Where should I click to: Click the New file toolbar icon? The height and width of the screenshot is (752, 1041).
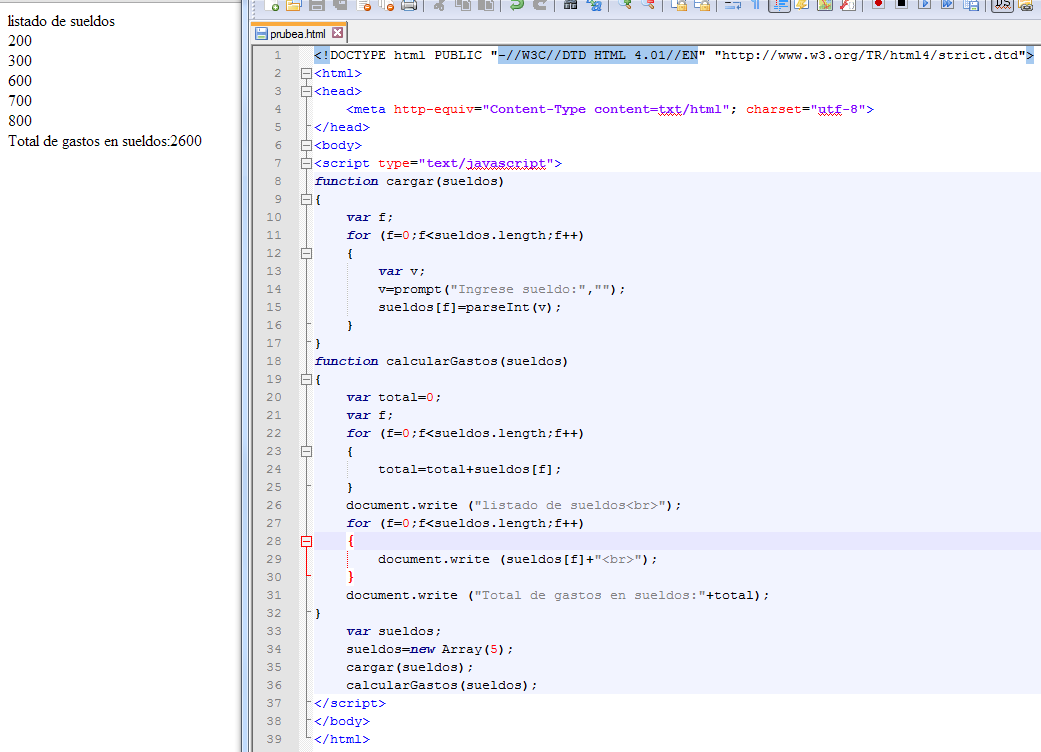pos(272,5)
